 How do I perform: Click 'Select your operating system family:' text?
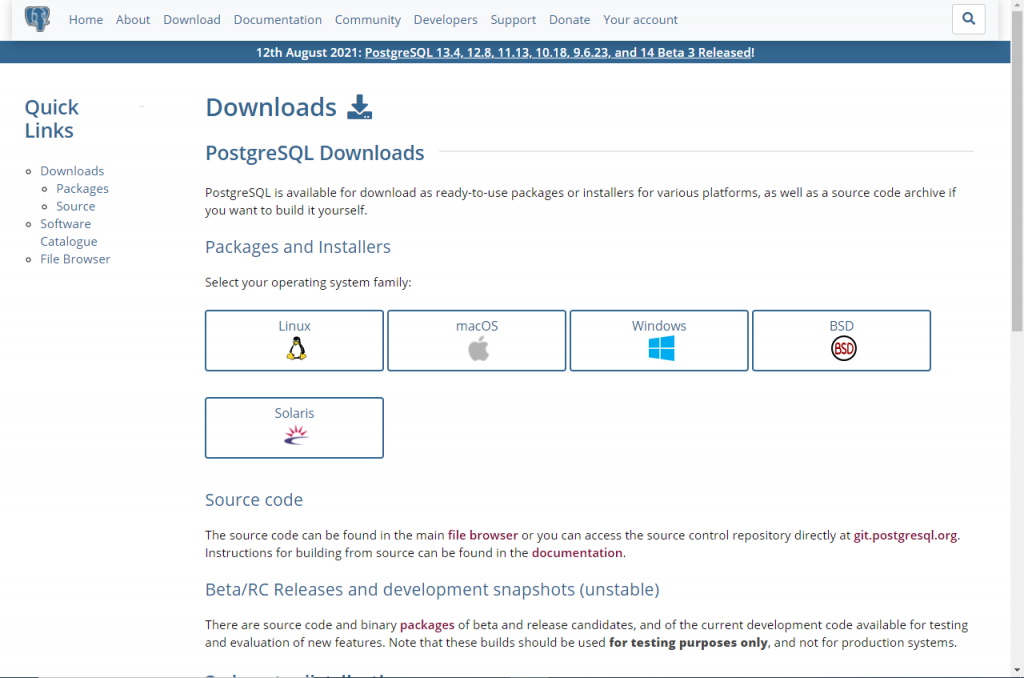(308, 282)
